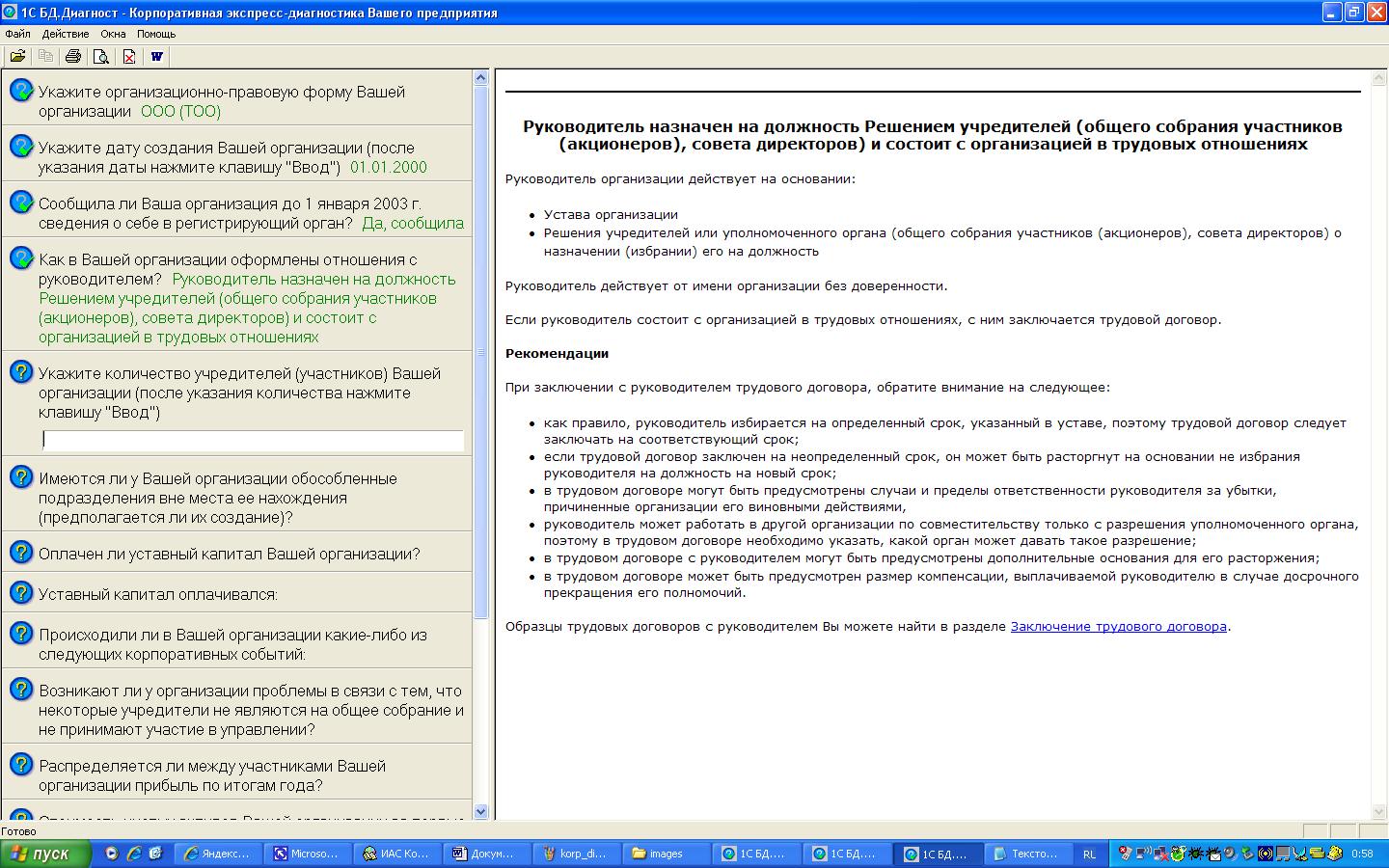The image size is (1389, 868).
Task: Click question icon beside 'Укажите количество учредителей'
Action: [x=21, y=372]
